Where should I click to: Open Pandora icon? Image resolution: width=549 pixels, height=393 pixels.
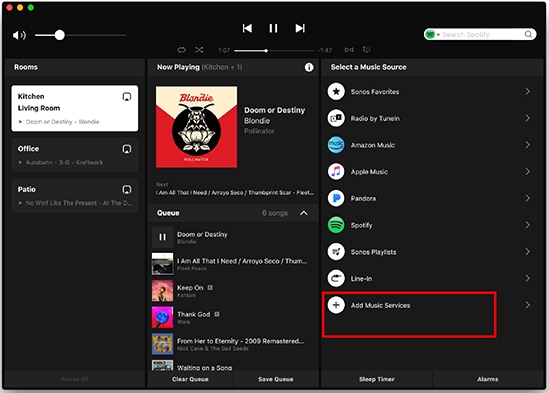[336, 198]
